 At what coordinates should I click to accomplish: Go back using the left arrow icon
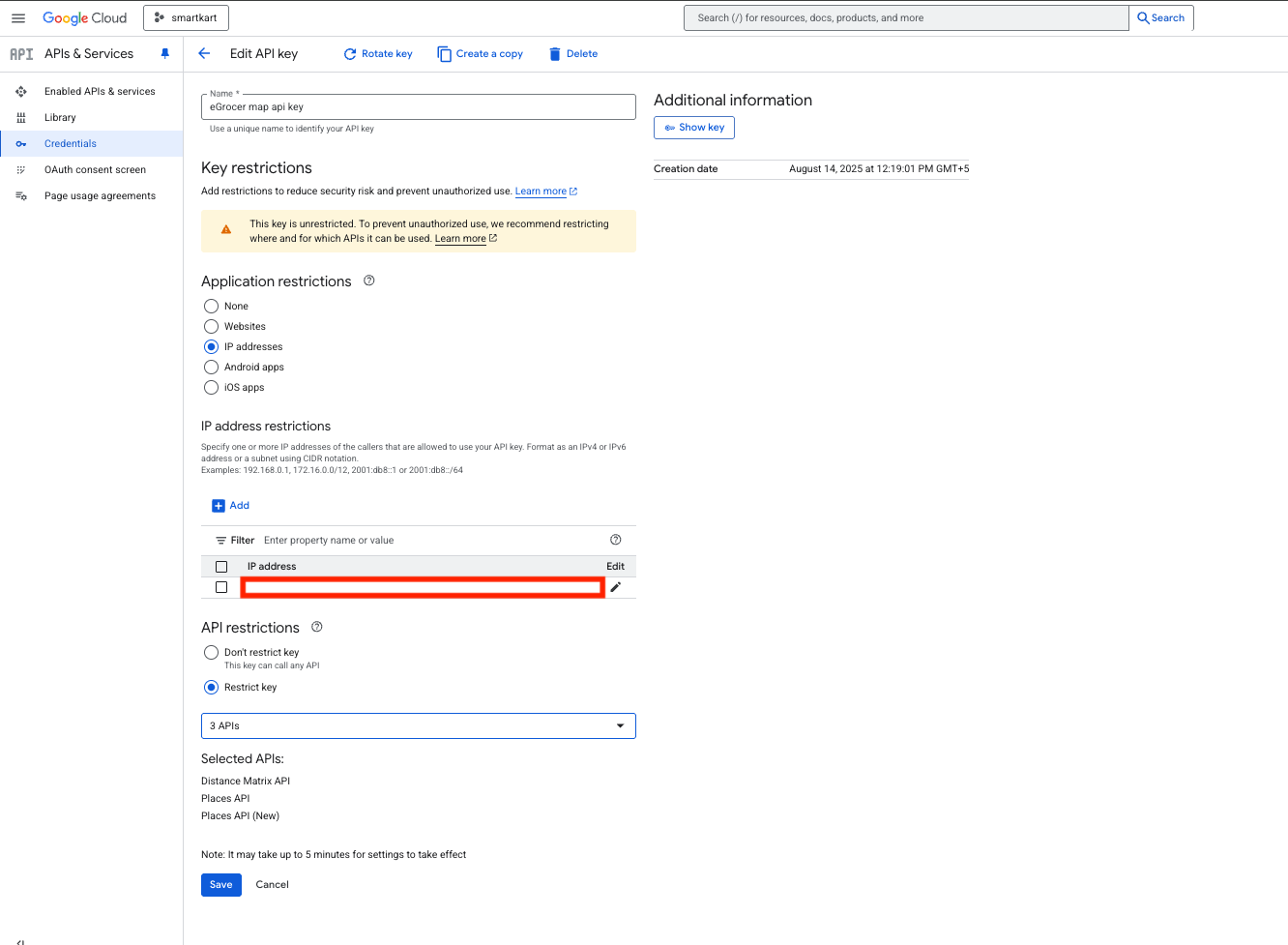coord(204,54)
